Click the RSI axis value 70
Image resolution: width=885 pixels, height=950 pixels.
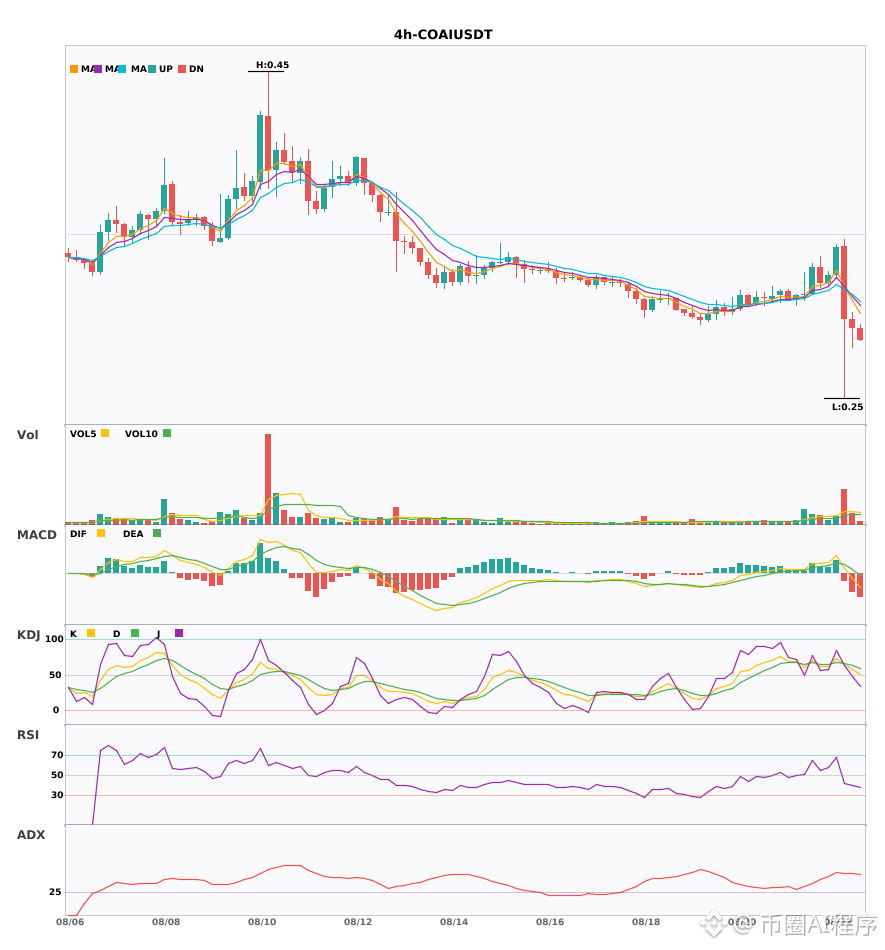pos(57,755)
